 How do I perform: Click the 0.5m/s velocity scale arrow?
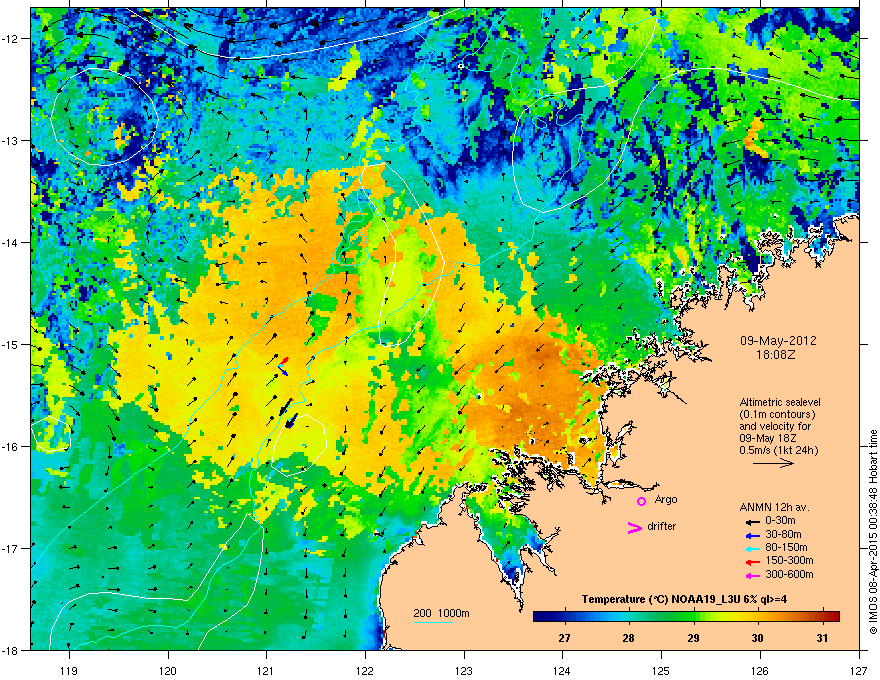pos(773,463)
